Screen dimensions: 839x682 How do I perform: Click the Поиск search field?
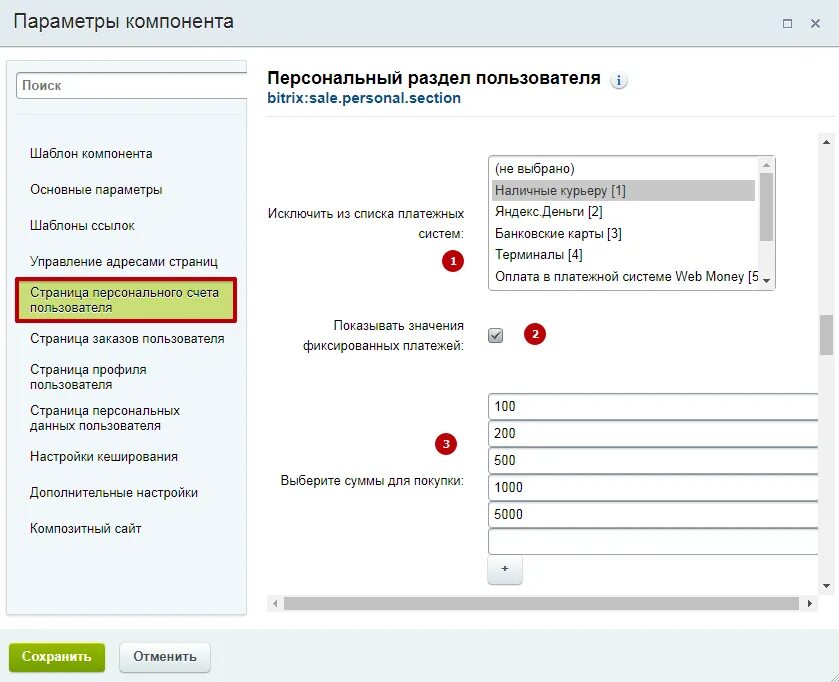pos(132,86)
